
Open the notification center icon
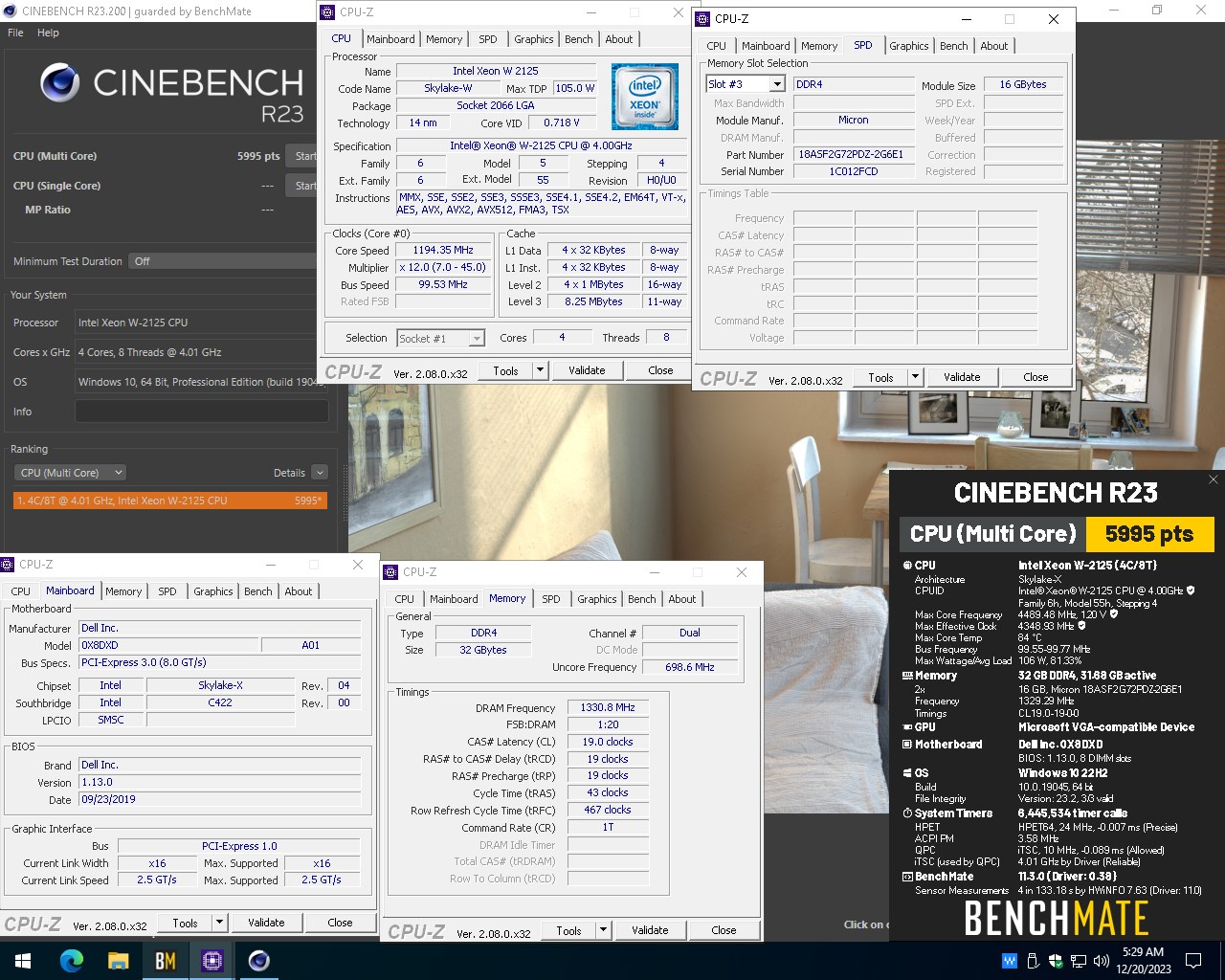(1192, 961)
